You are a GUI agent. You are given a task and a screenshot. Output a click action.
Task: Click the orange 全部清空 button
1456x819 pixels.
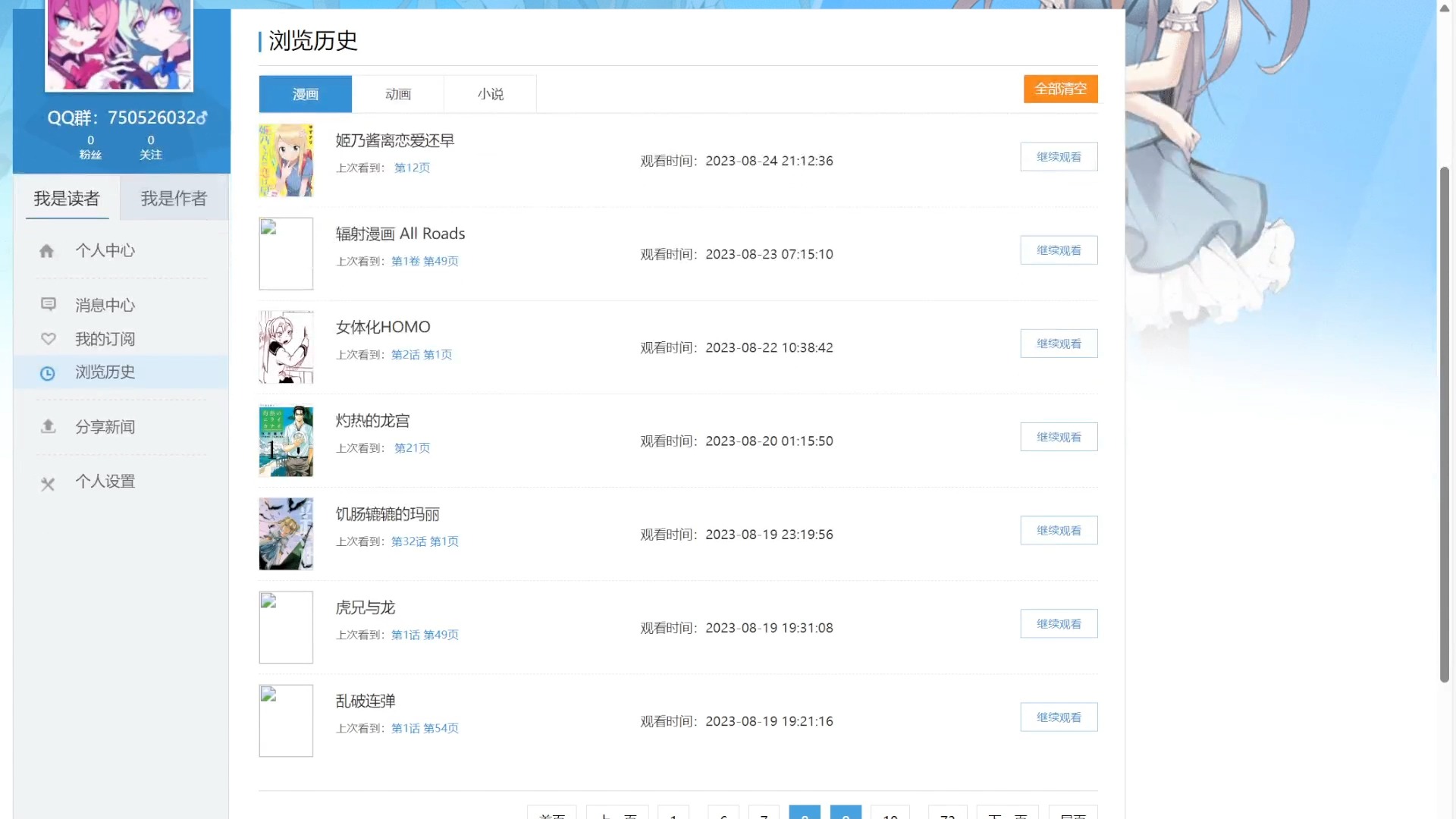(1060, 89)
